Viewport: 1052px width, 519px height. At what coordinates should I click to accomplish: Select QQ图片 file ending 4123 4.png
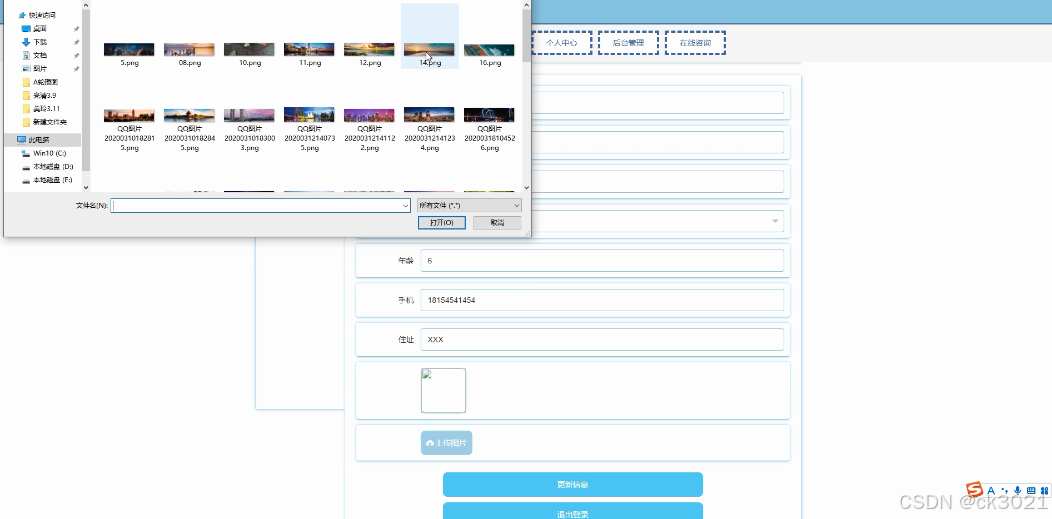coord(429,129)
